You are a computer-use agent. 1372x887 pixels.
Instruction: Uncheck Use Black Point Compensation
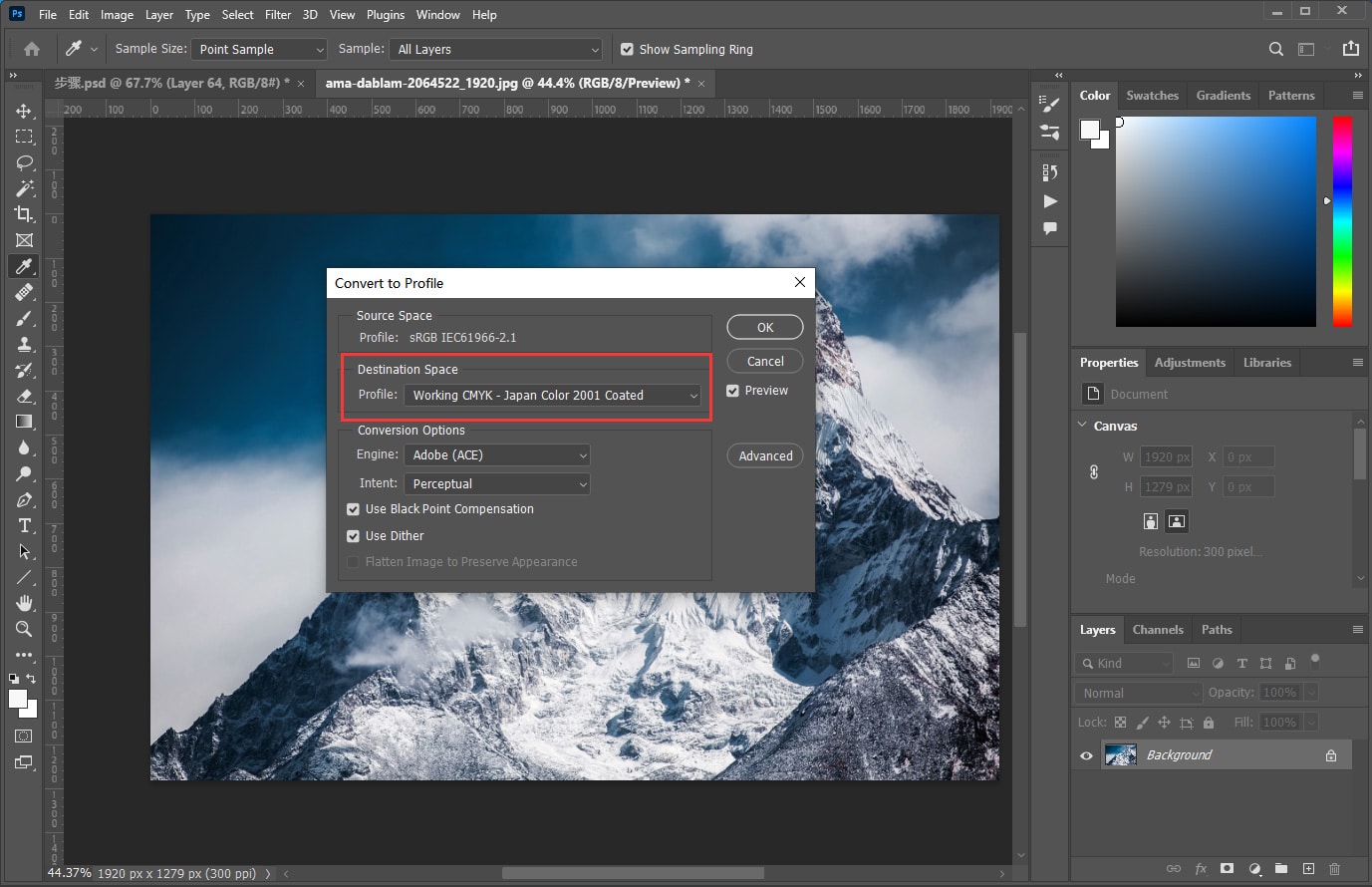point(353,509)
